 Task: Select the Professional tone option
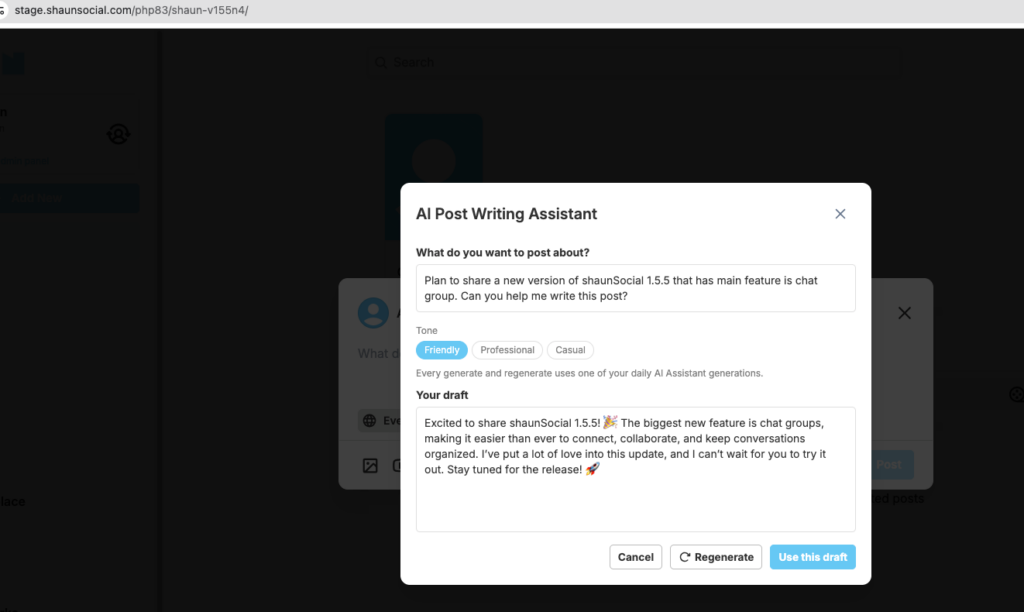tap(507, 350)
